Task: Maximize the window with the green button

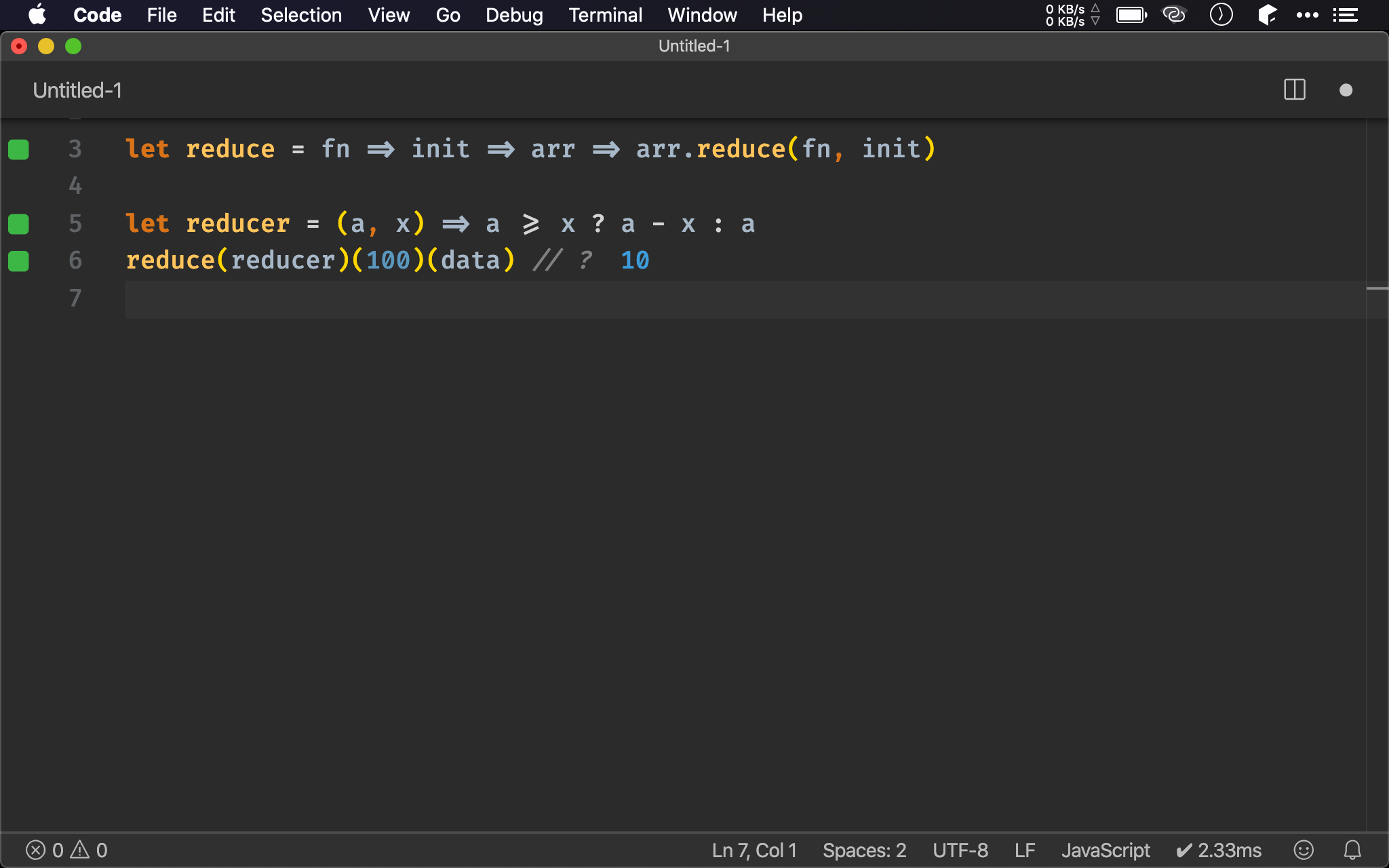Action: 73,46
